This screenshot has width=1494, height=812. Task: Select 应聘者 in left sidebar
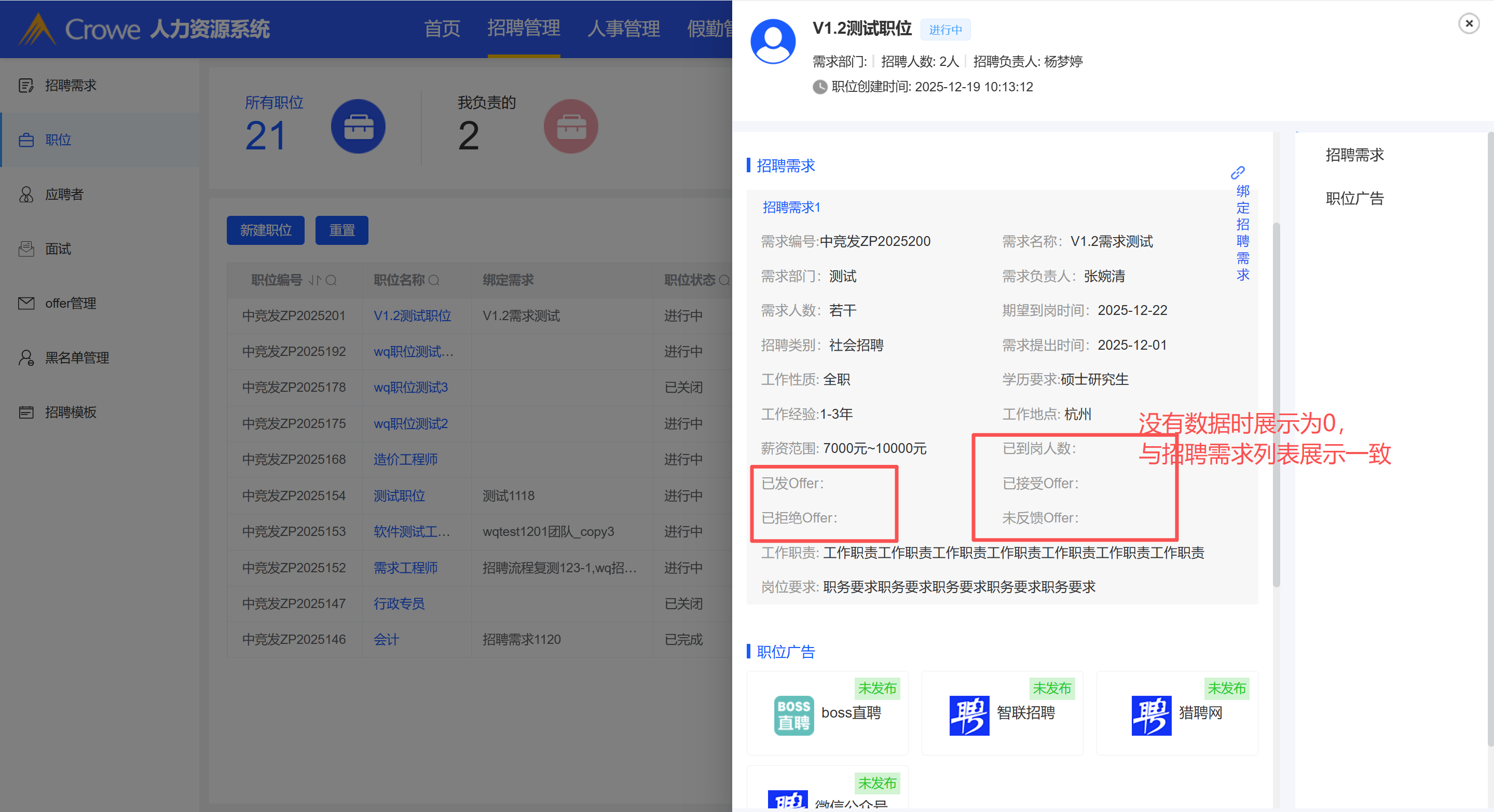64,194
